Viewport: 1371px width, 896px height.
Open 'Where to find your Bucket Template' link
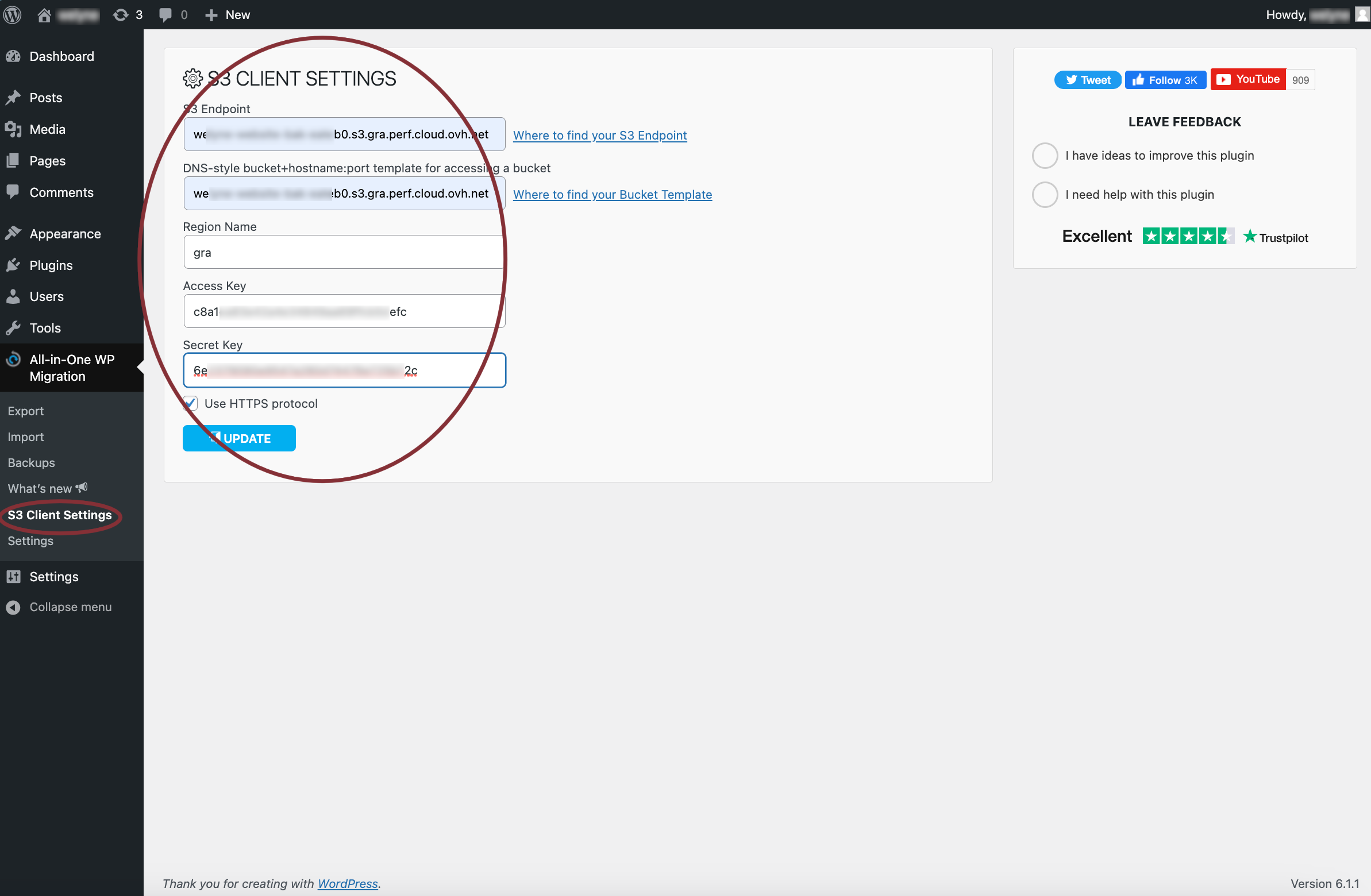click(613, 195)
